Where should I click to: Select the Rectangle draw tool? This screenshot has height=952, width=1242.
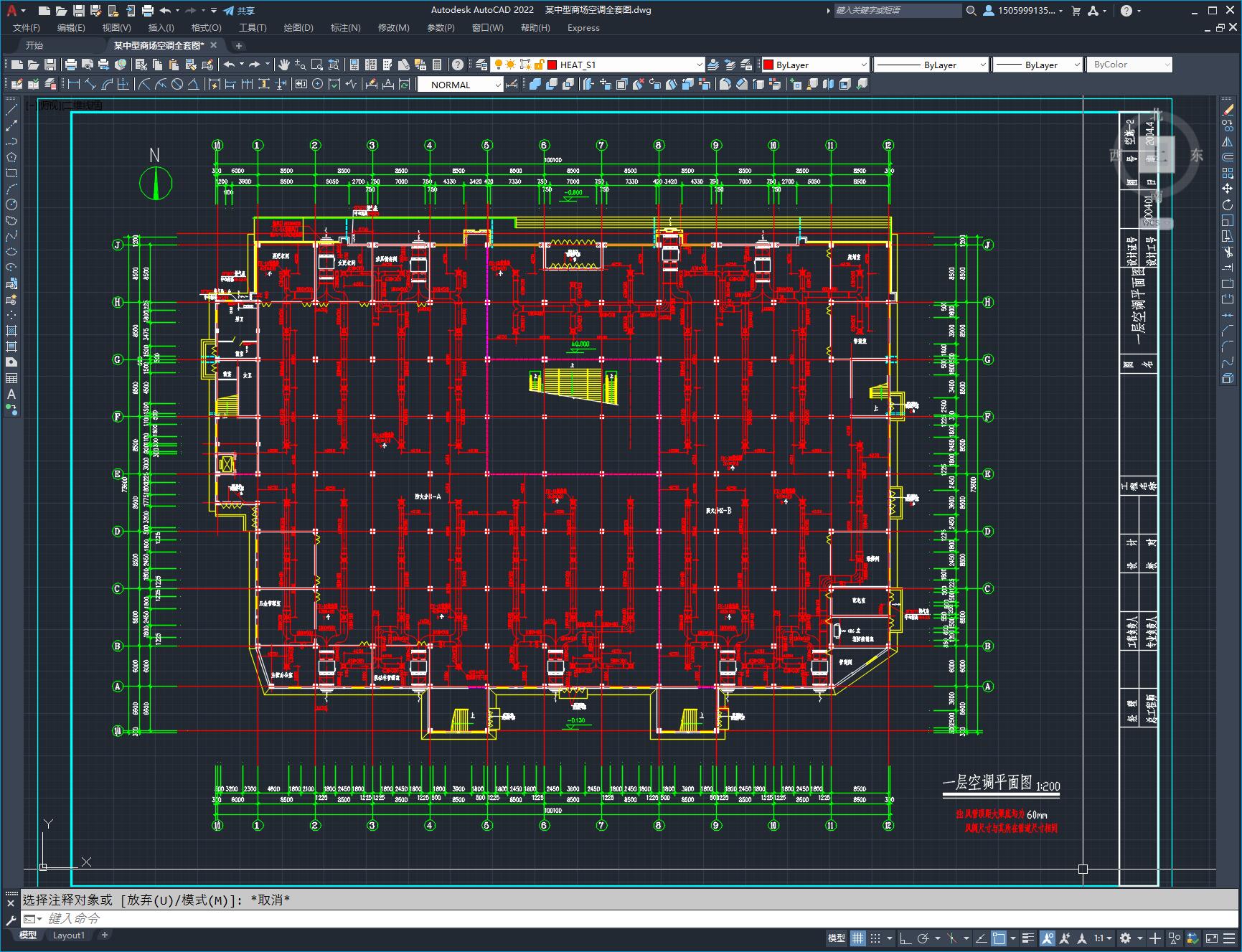pos(11,173)
